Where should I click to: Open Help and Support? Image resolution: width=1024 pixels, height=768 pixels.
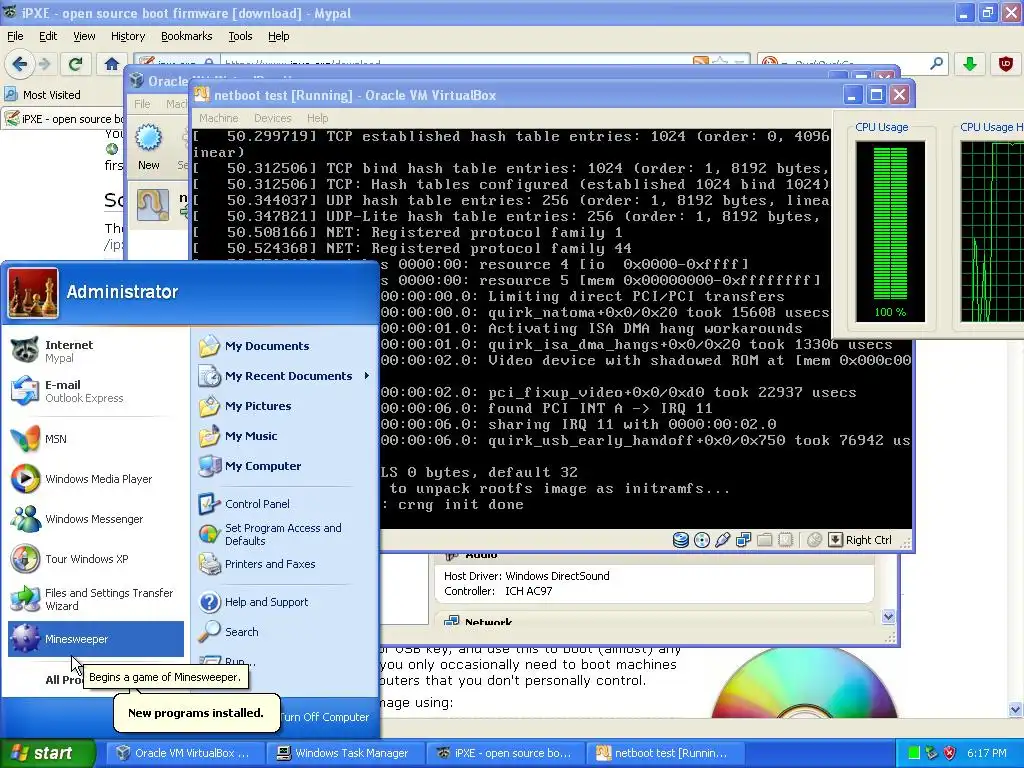pos(285,602)
